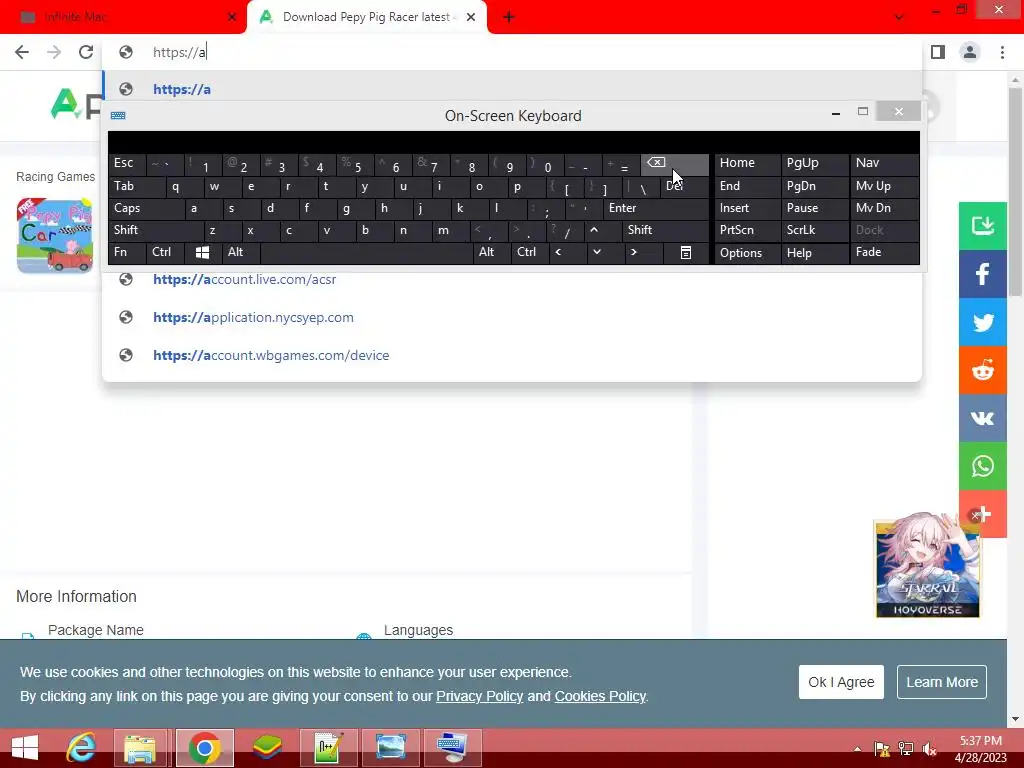Click the Enter key on the keyboard
Screen dimensions: 1024x768
pos(656,208)
